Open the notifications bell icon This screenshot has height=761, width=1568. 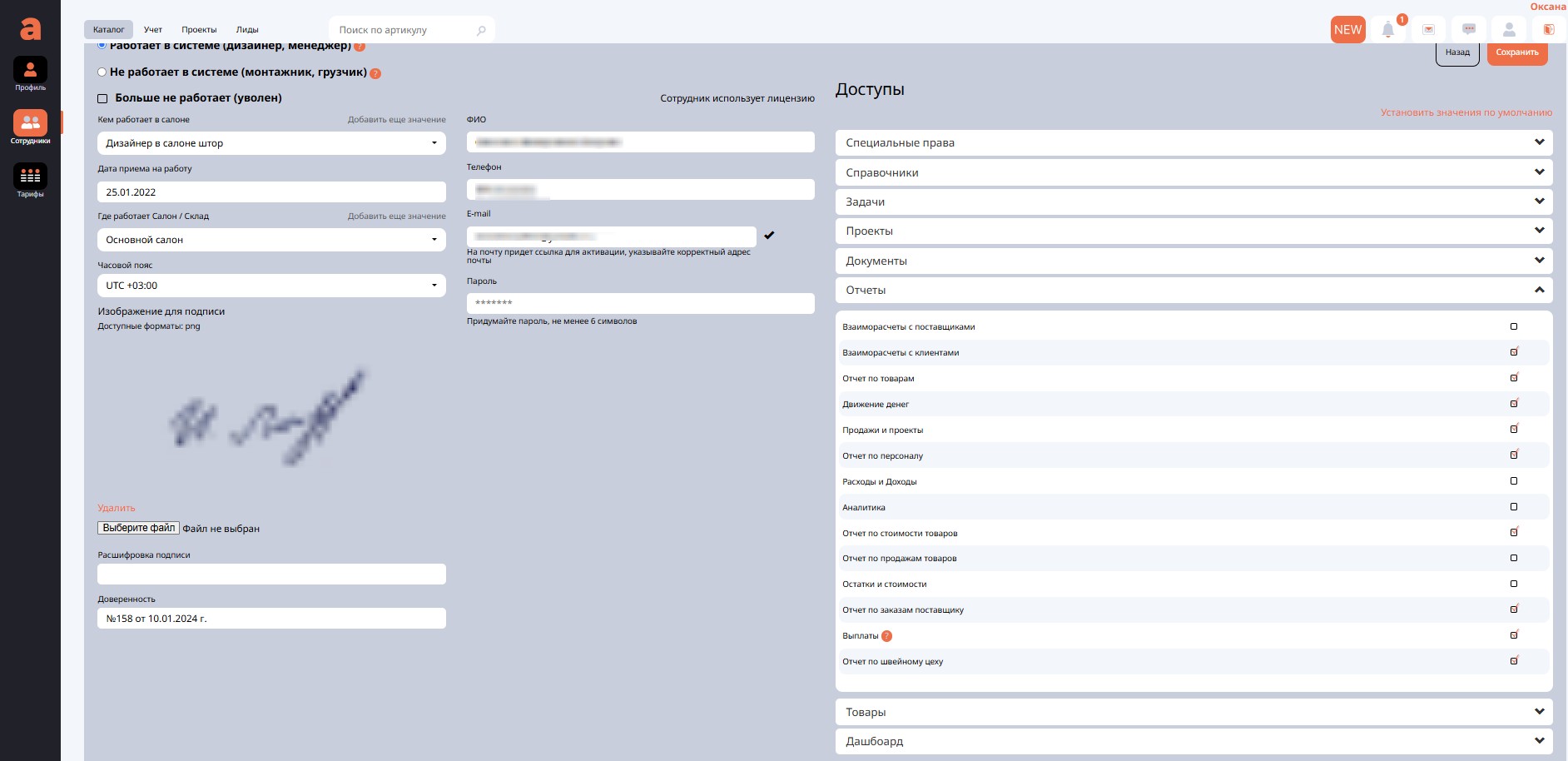1387,30
